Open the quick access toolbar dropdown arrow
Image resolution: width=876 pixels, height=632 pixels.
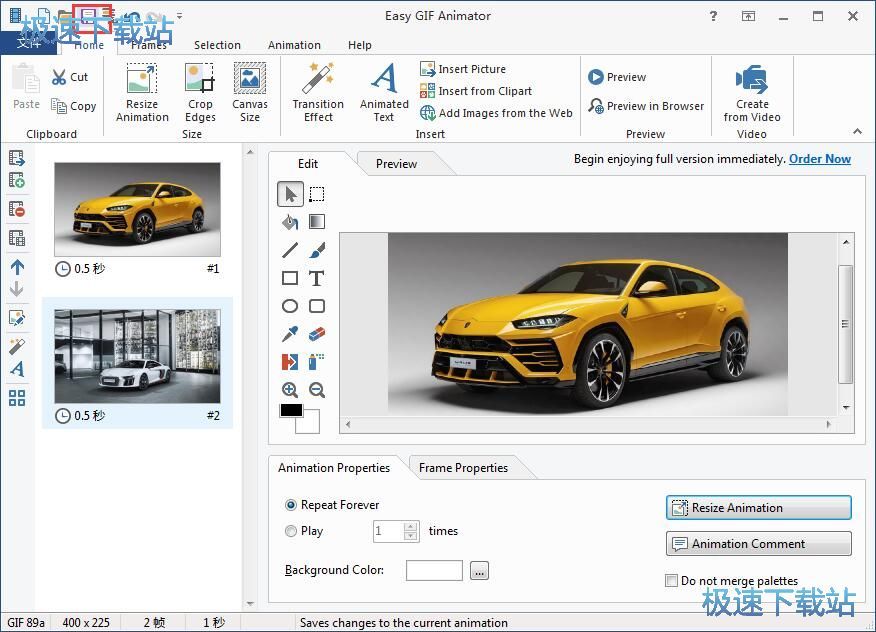coord(179,16)
